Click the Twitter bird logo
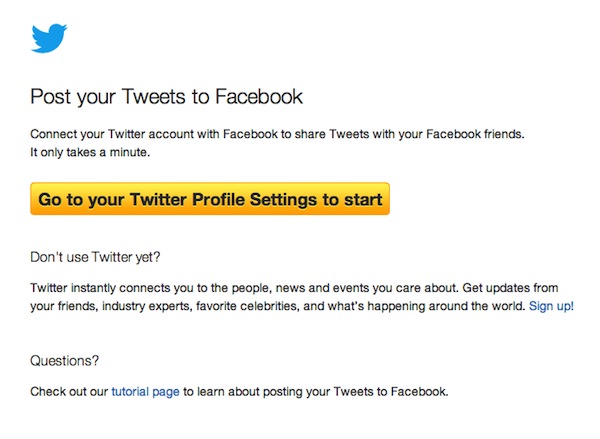This screenshot has width=600, height=439. coord(49,38)
